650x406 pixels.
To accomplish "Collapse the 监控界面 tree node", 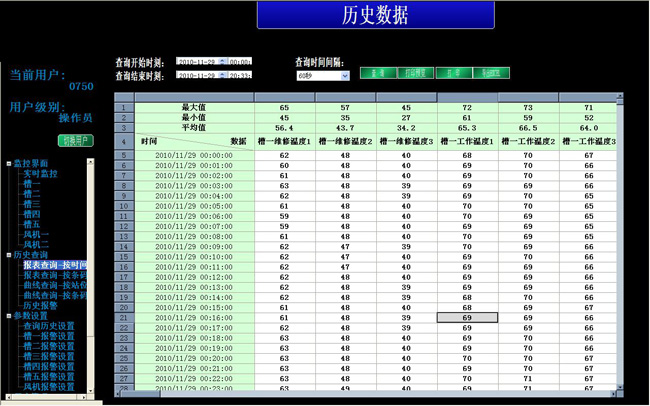I will coord(9,163).
